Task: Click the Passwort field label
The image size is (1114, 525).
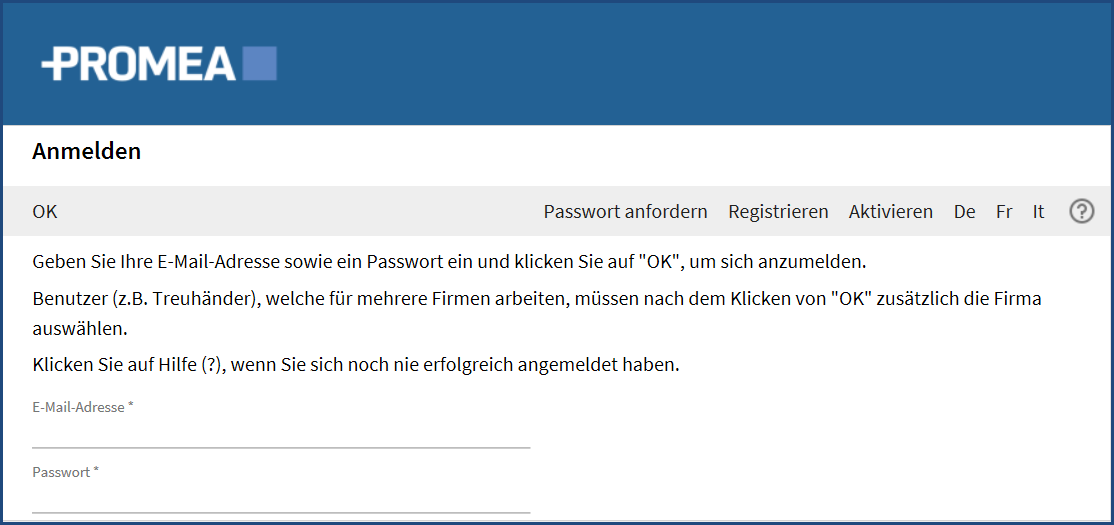Action: click(65, 472)
